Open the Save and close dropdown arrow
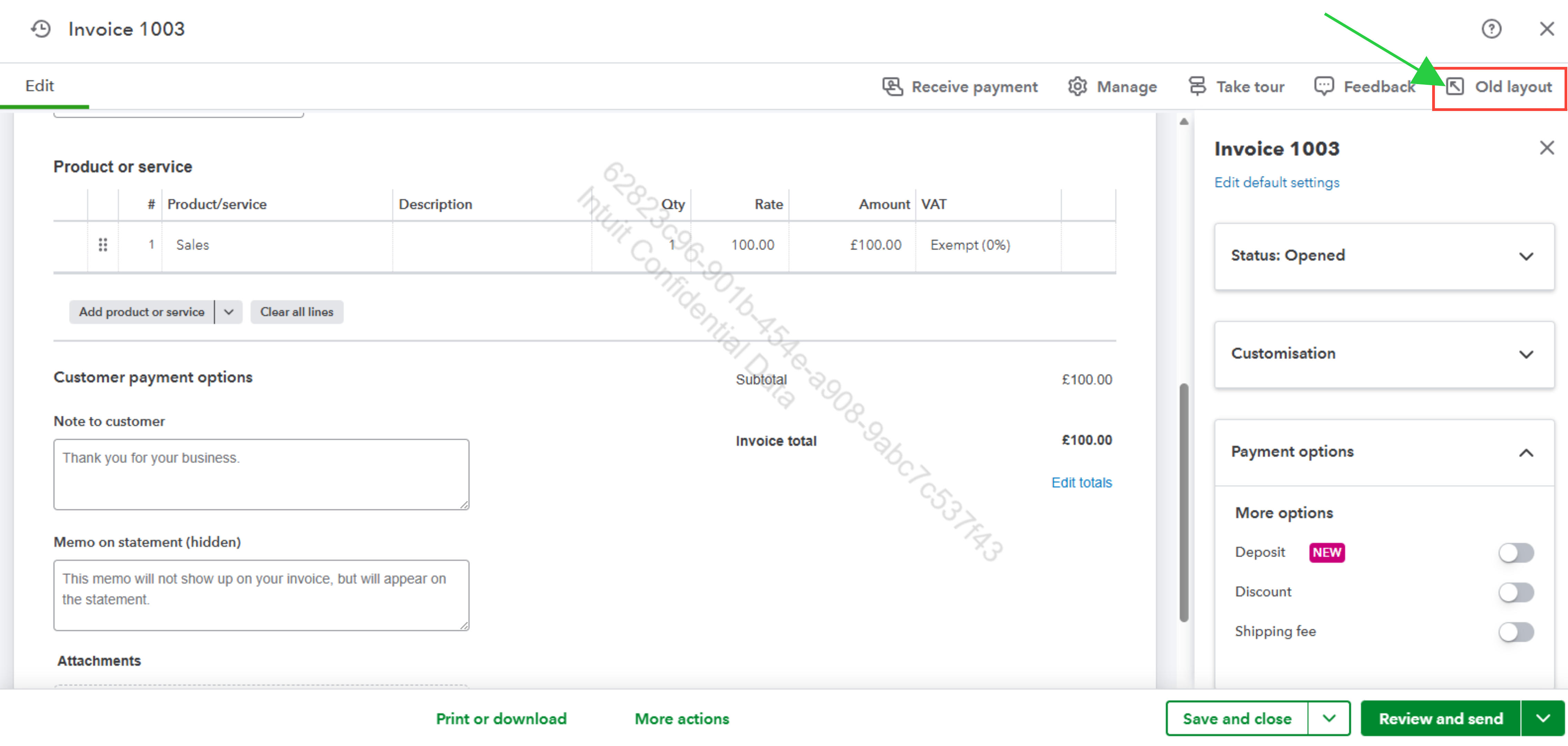1568x746 pixels. point(1328,718)
